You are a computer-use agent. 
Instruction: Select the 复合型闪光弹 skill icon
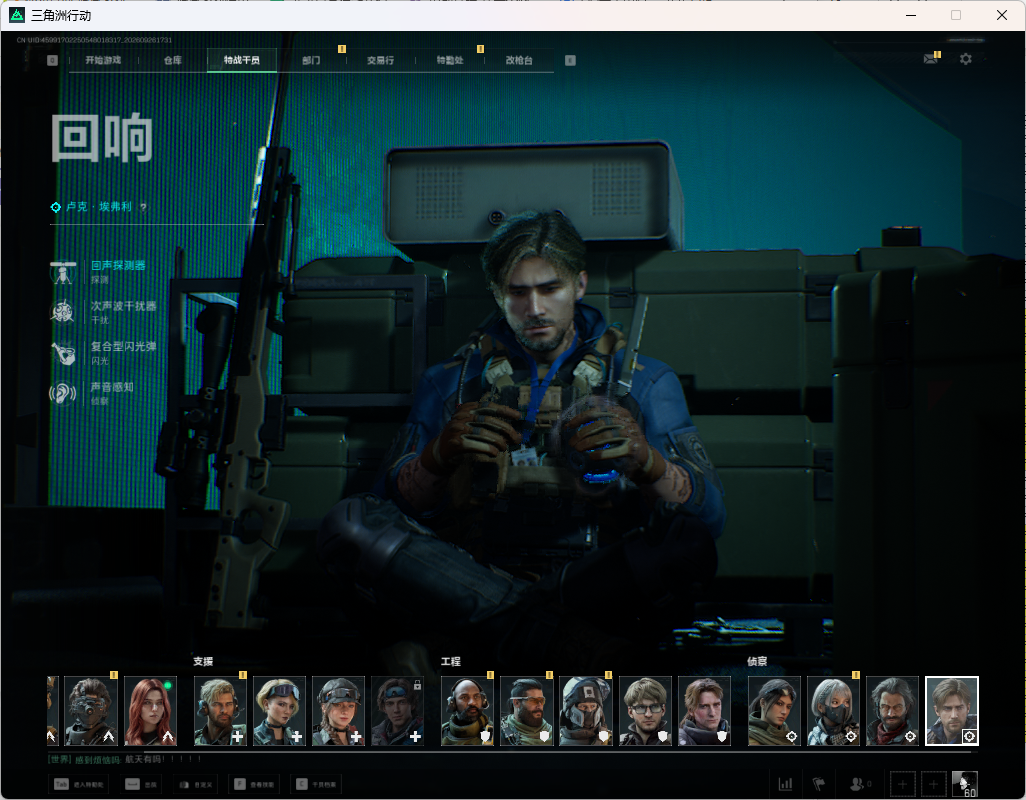pyautogui.click(x=63, y=353)
